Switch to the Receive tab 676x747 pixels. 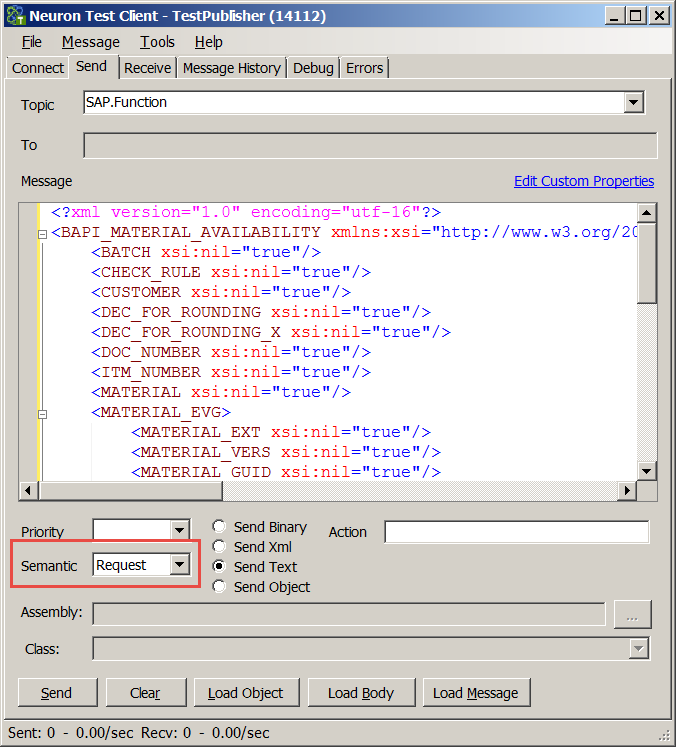[147, 68]
